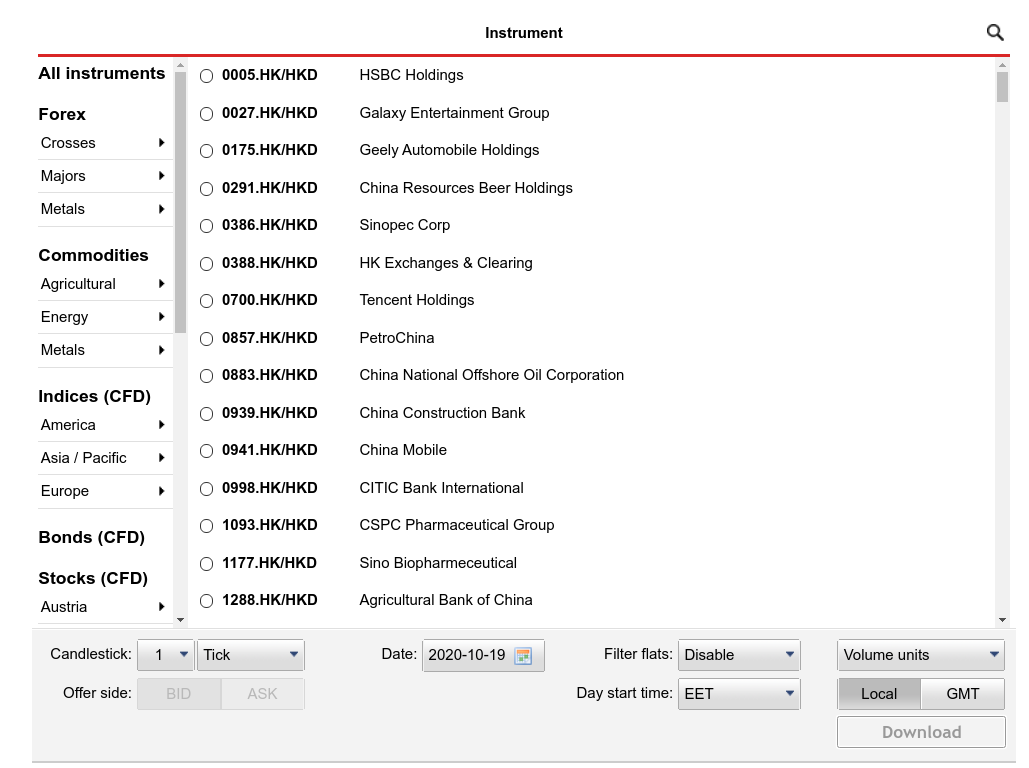
Task: Open the Indices (CFD) category heading
Action: click(94, 396)
